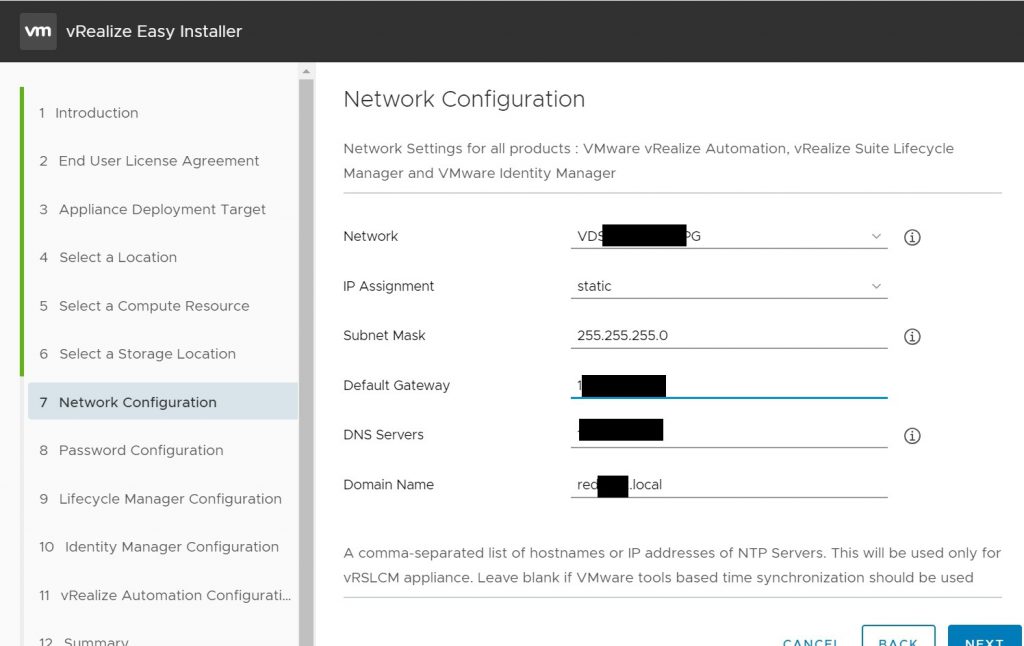Click the sidebar scroll-up arrow
Viewport: 1024px width, 646px height.
306,71
